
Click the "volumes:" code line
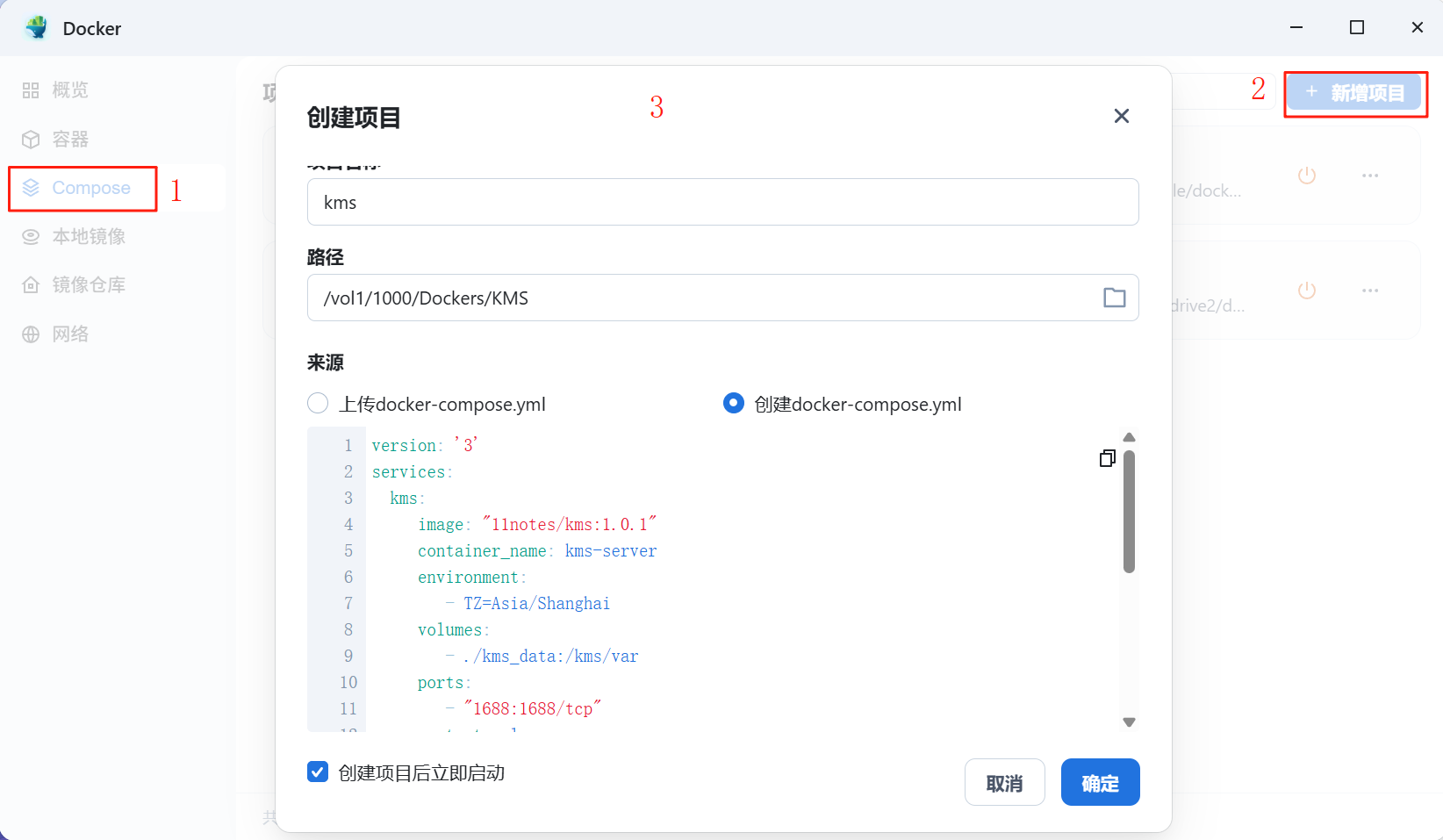(454, 629)
